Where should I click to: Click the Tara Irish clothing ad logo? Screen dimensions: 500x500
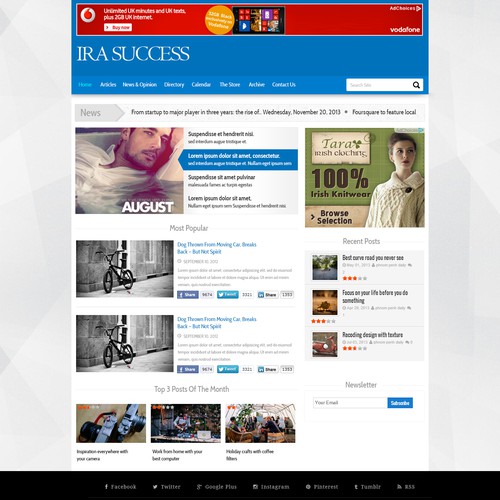pos(341,148)
